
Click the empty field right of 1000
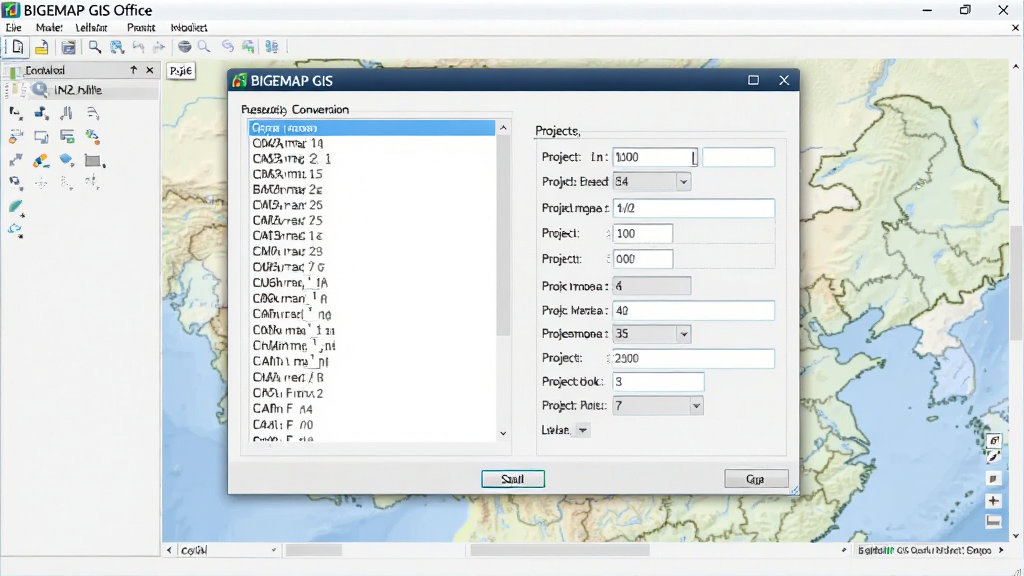click(739, 157)
